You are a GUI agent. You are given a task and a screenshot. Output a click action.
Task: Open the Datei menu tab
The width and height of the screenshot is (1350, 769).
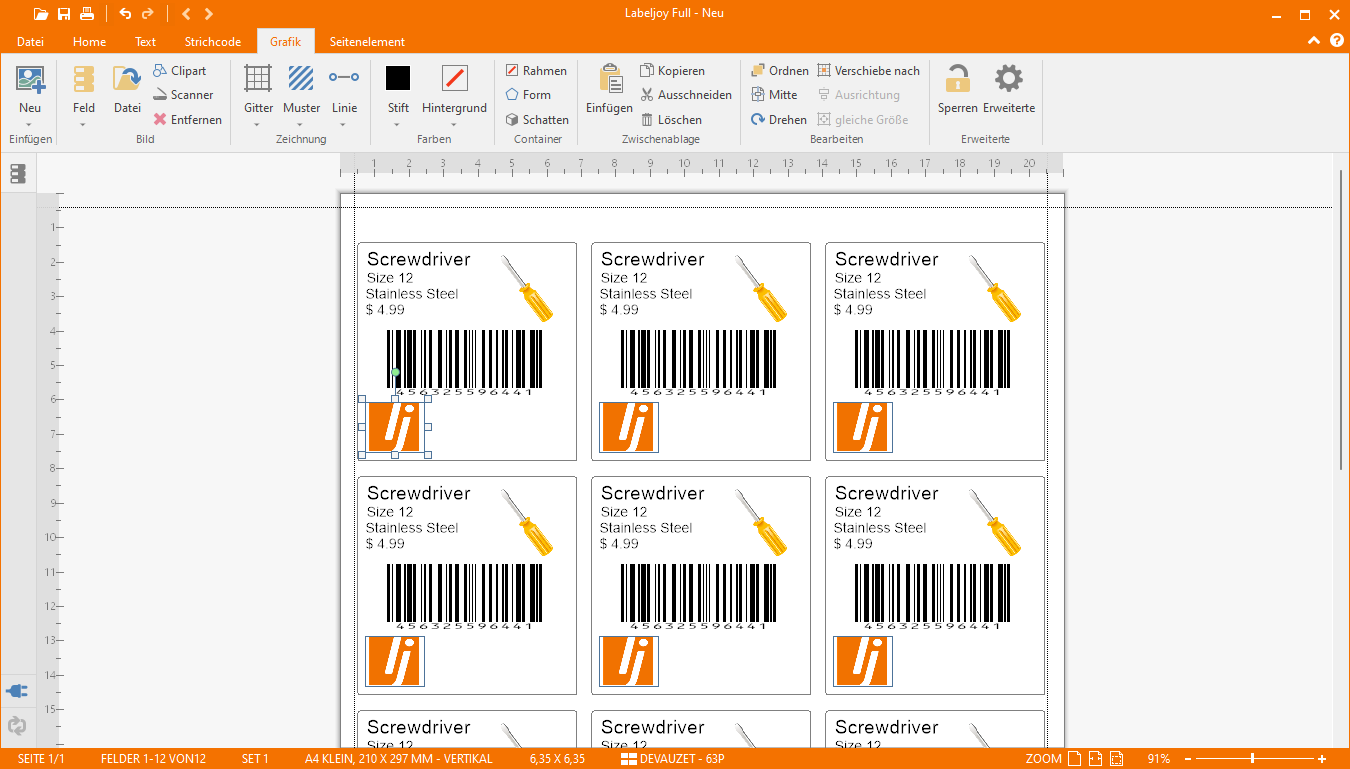(30, 42)
